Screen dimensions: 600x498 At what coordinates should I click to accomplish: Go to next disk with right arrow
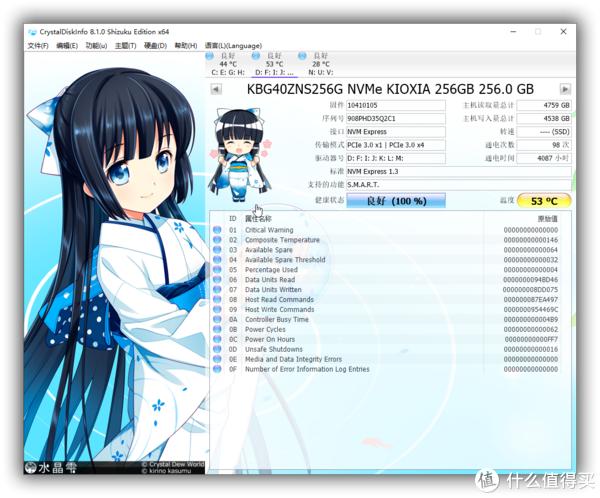[565, 89]
